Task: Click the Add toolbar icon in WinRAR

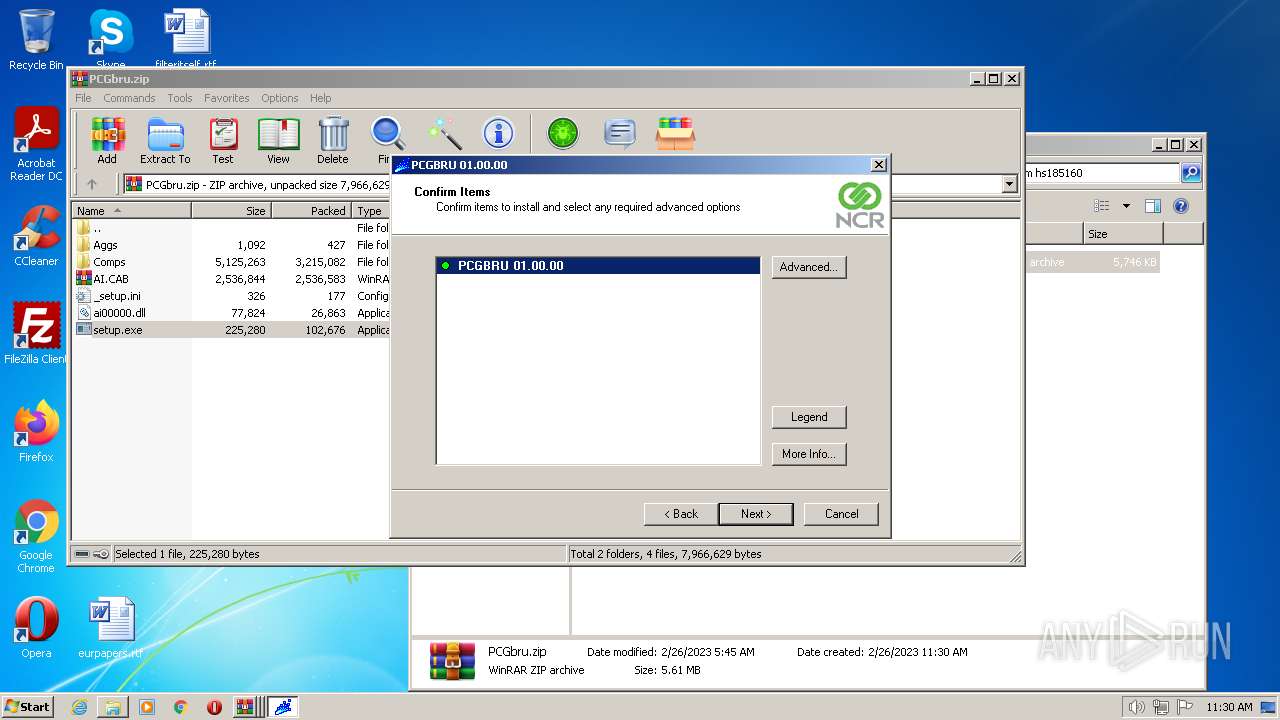Action: pos(107,140)
